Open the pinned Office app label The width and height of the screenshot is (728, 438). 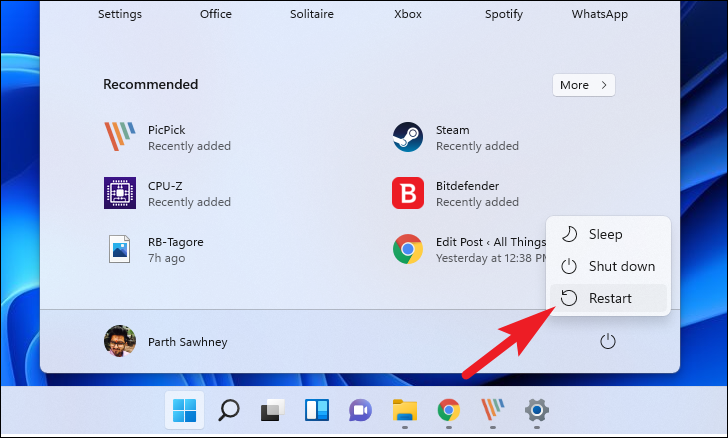coord(216,14)
